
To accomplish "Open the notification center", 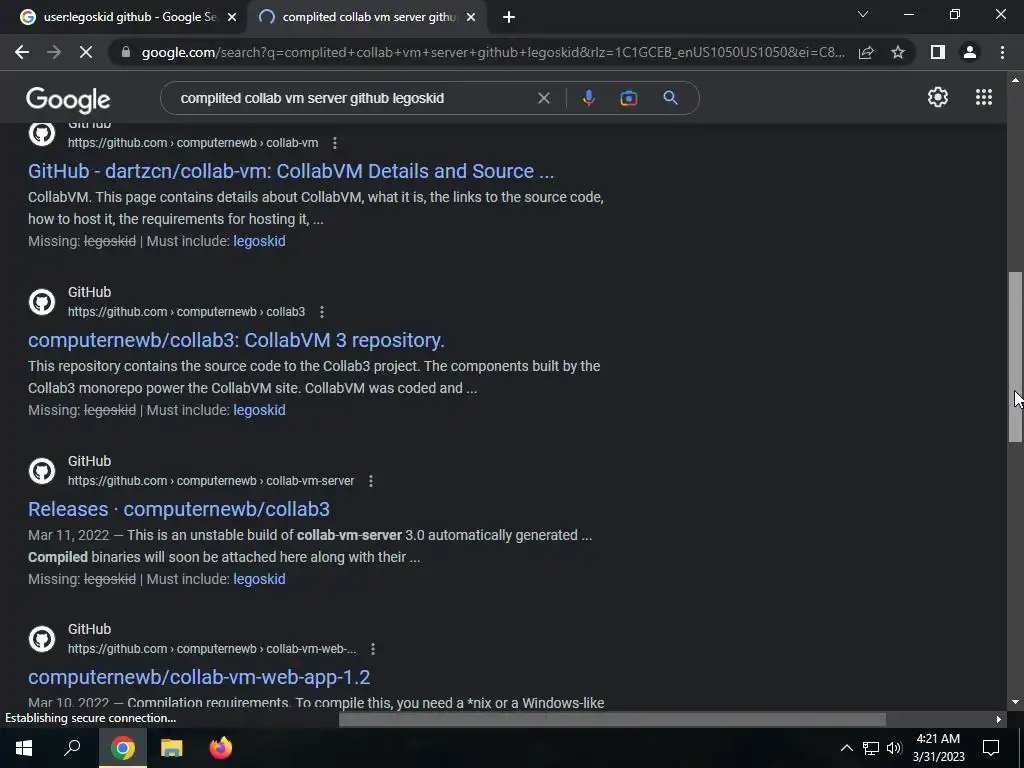I will tap(991, 748).
